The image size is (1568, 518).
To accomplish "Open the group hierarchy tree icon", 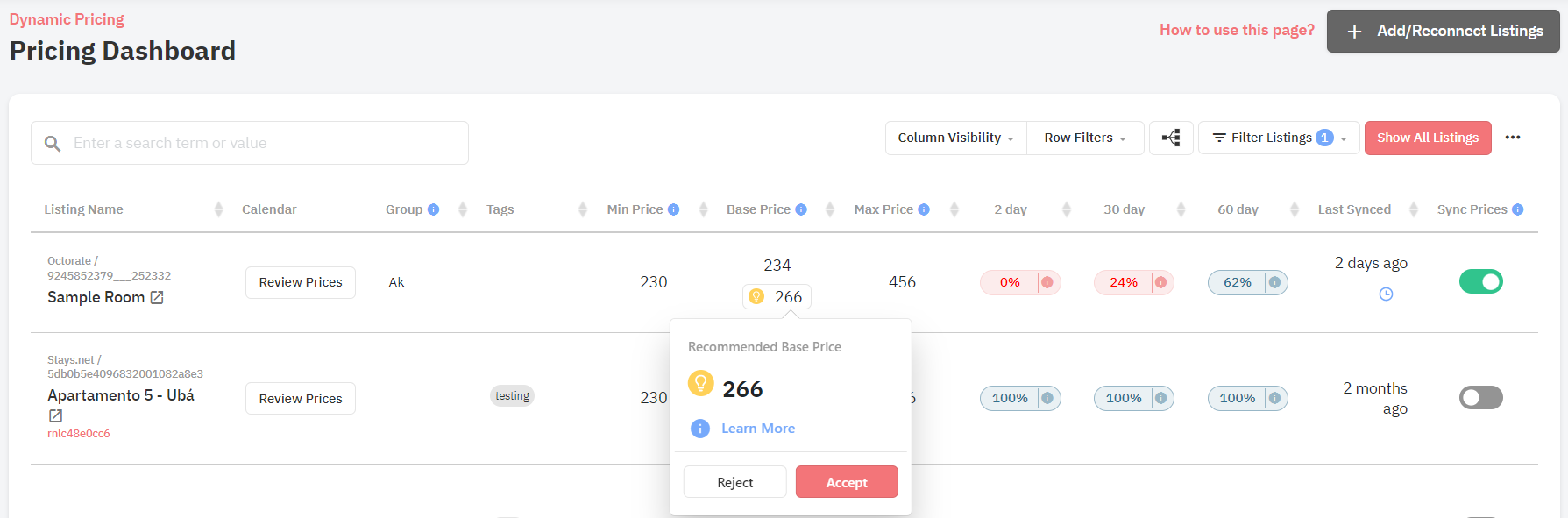I will pyautogui.click(x=1171, y=138).
